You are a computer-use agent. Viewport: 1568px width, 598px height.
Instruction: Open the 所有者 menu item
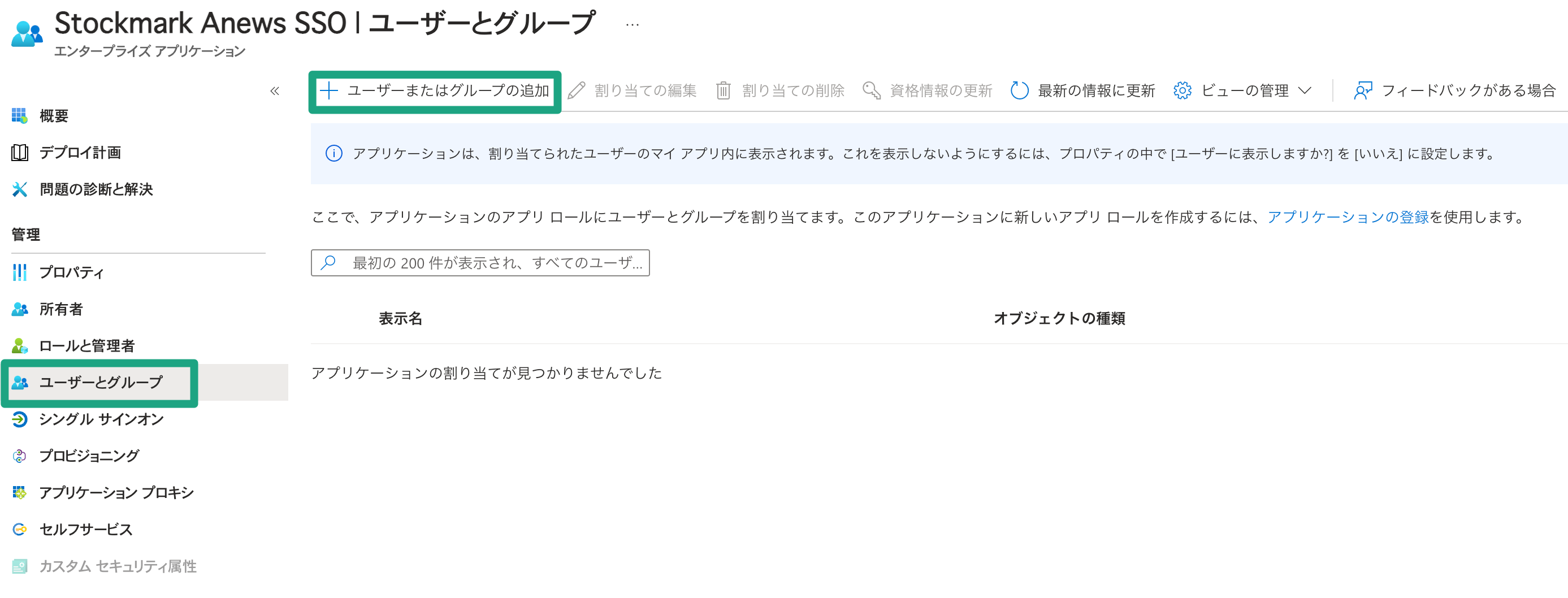(61, 309)
